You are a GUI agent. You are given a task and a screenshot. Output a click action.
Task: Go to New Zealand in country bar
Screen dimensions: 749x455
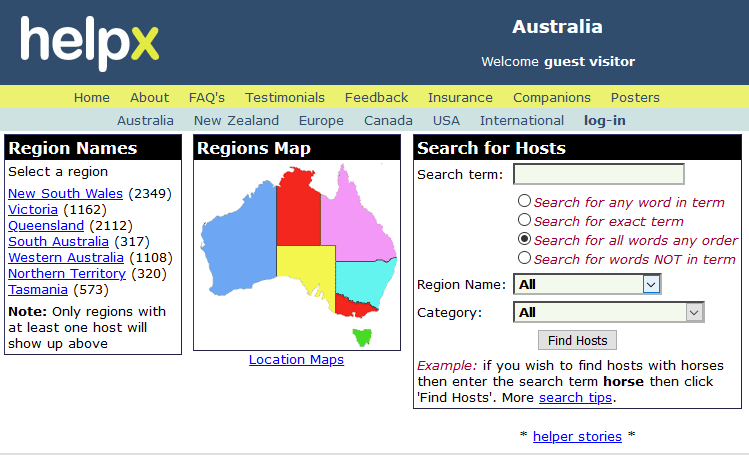point(236,120)
